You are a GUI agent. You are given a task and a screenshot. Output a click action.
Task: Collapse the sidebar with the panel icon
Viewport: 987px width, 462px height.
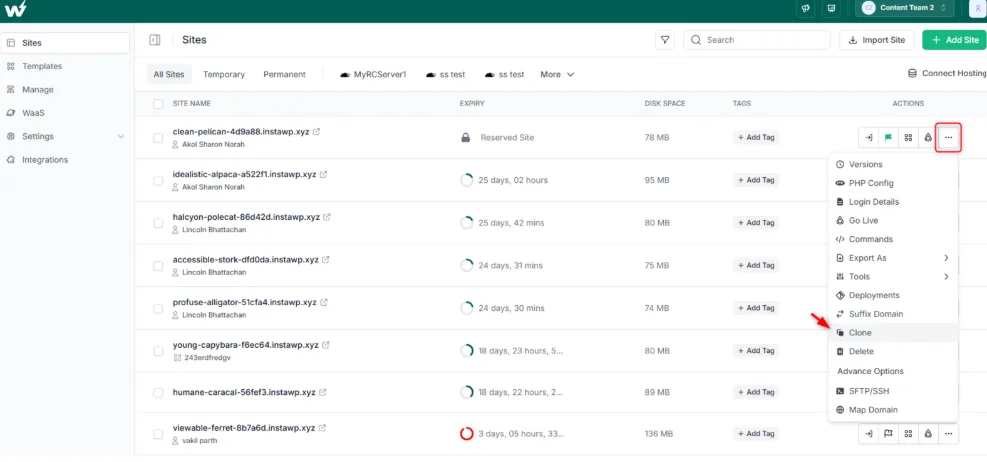(x=154, y=40)
